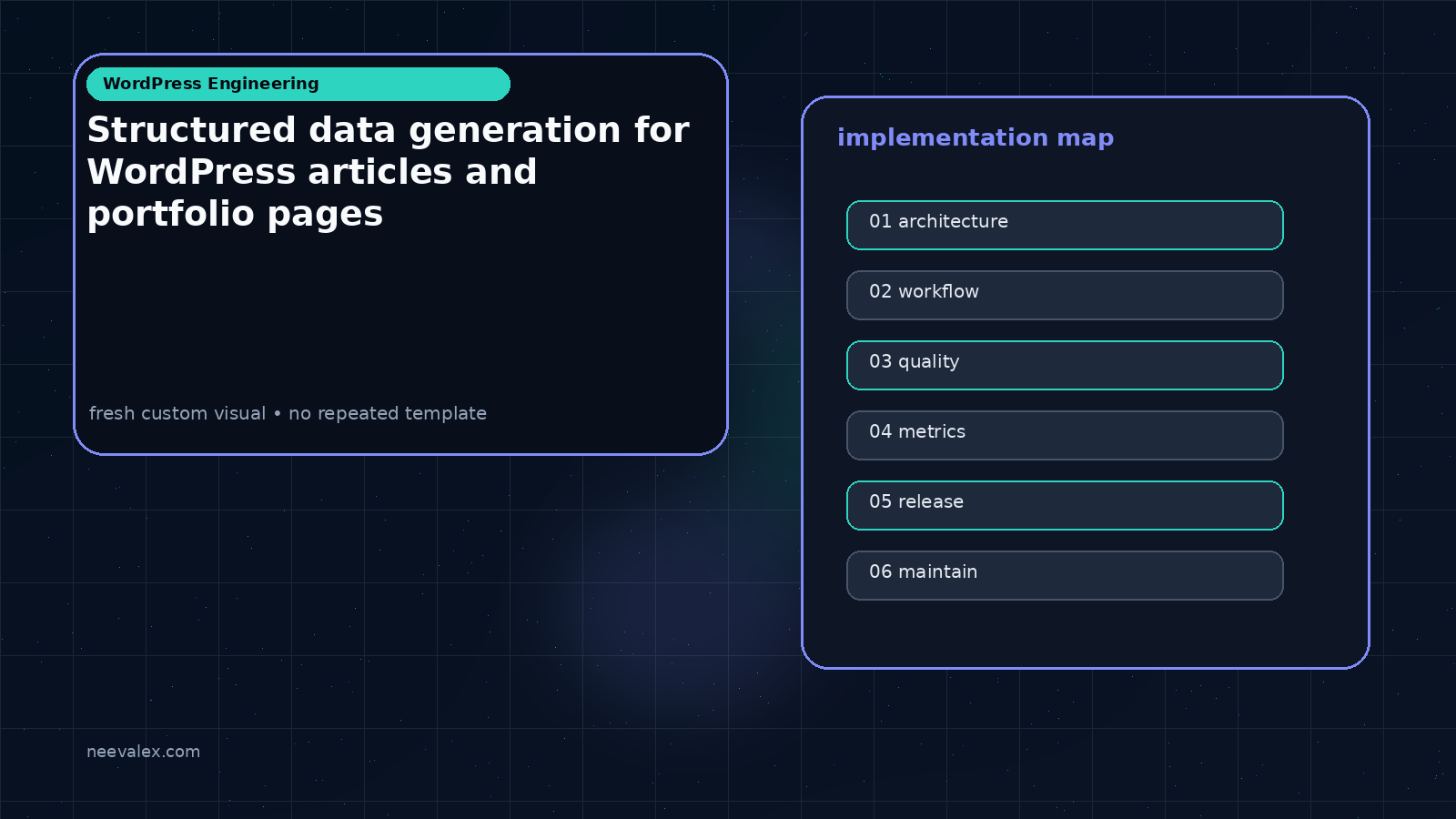Open the '05 release' item
Screen dimensions: 1456x819
pos(1065,505)
